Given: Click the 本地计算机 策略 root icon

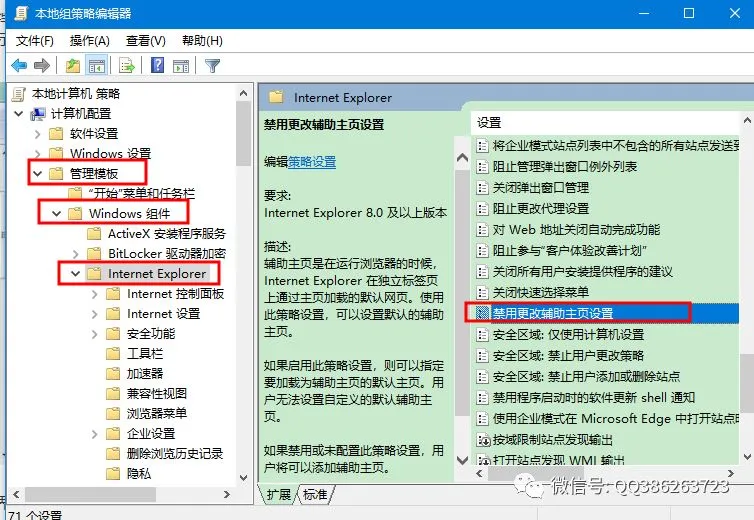Looking at the screenshot, I should (x=18, y=94).
